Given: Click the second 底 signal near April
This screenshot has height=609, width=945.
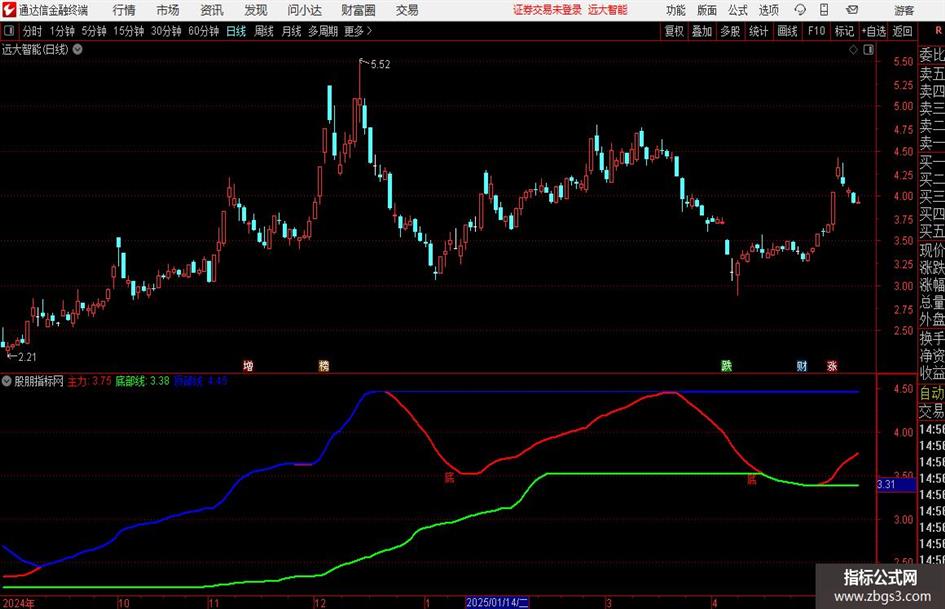Looking at the screenshot, I should 752,479.
